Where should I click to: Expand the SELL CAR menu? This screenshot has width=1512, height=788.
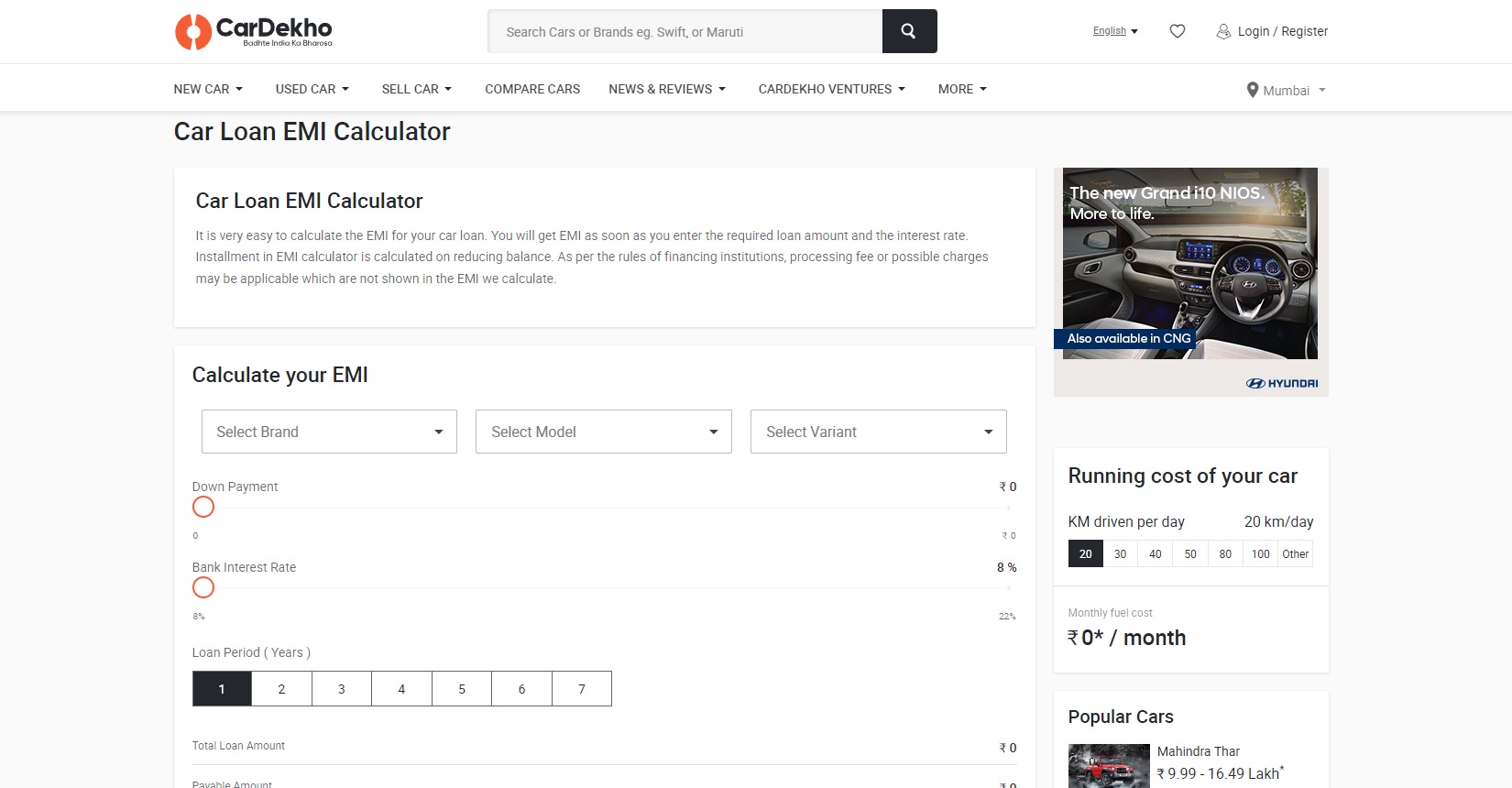[417, 89]
